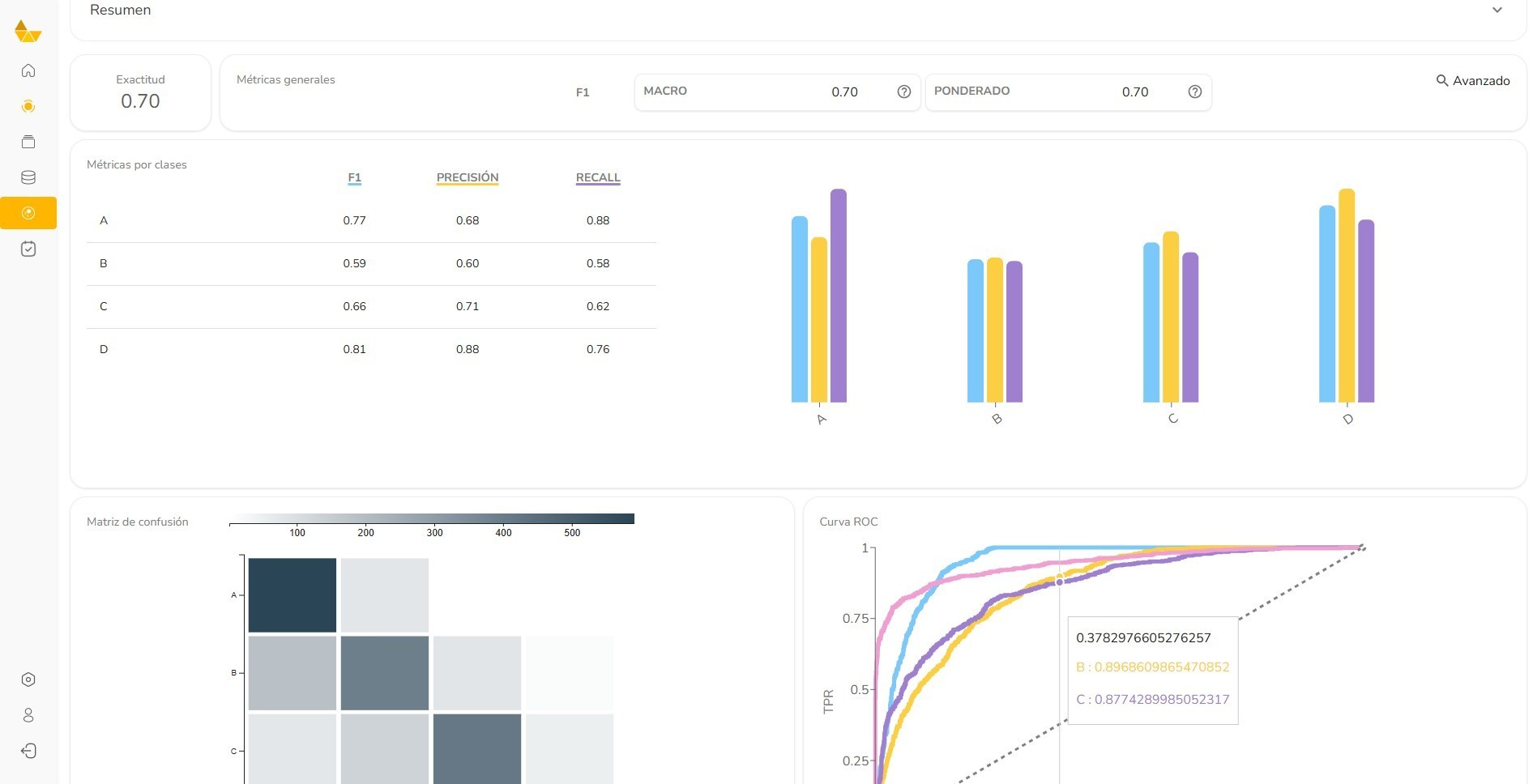The width and height of the screenshot is (1533, 784).
Task: Open the user profile icon
Action: point(28,715)
